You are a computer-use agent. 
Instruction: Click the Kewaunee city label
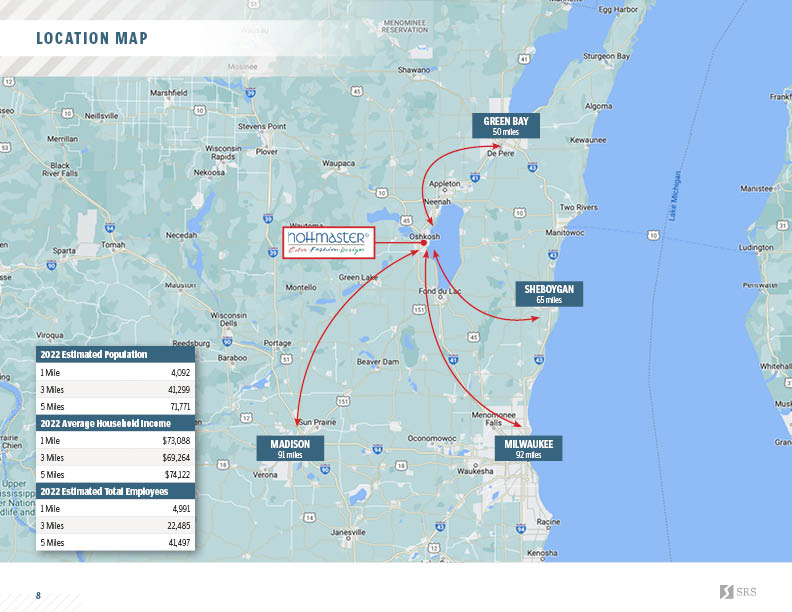pyautogui.click(x=588, y=140)
